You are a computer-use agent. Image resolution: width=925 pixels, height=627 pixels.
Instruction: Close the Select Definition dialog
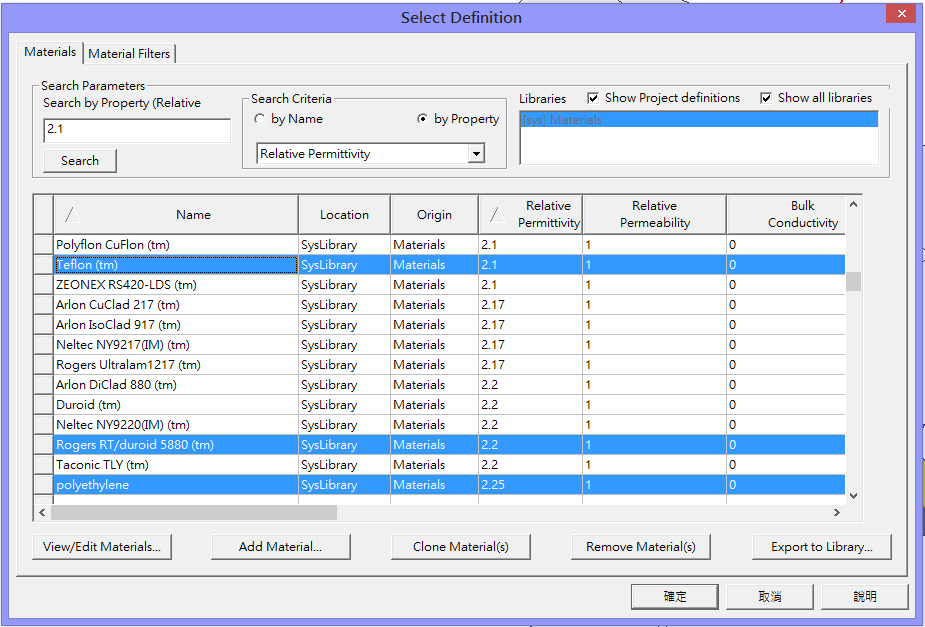[x=901, y=14]
